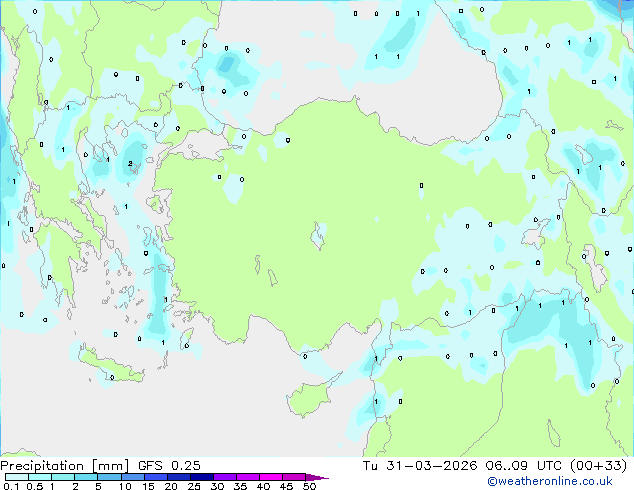
Task: Click the 2–5 mm legend color swatch
Action: point(86,477)
